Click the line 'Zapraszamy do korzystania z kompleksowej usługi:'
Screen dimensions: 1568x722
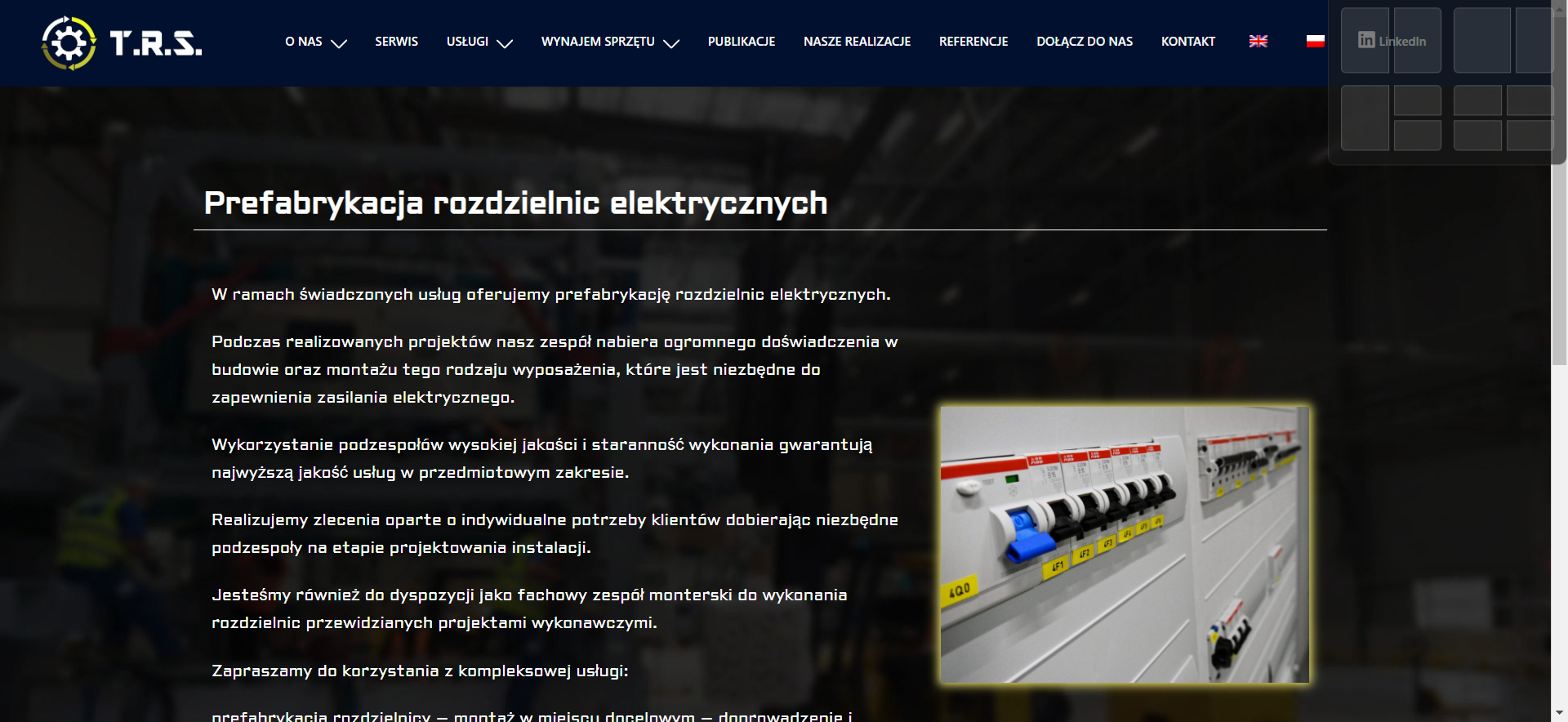[x=420, y=671]
